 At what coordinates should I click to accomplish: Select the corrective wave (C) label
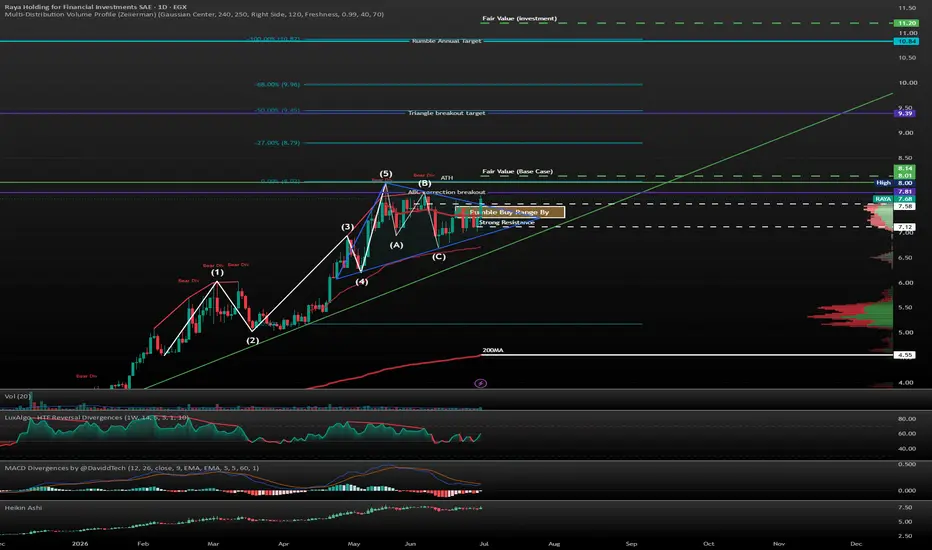(x=438, y=256)
